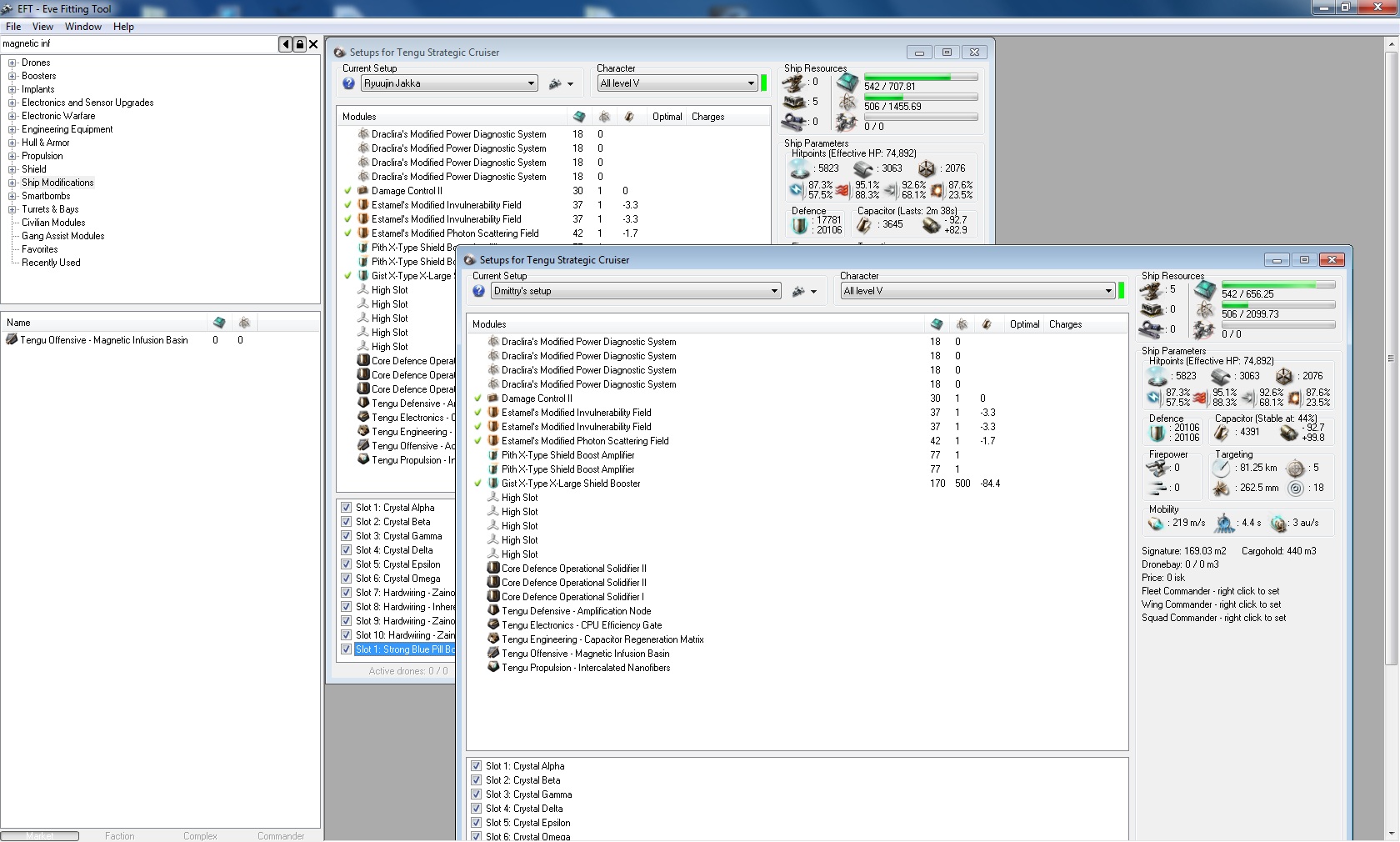
Task: Sort Dmitry's modules by the CPU column icon
Action: click(937, 324)
